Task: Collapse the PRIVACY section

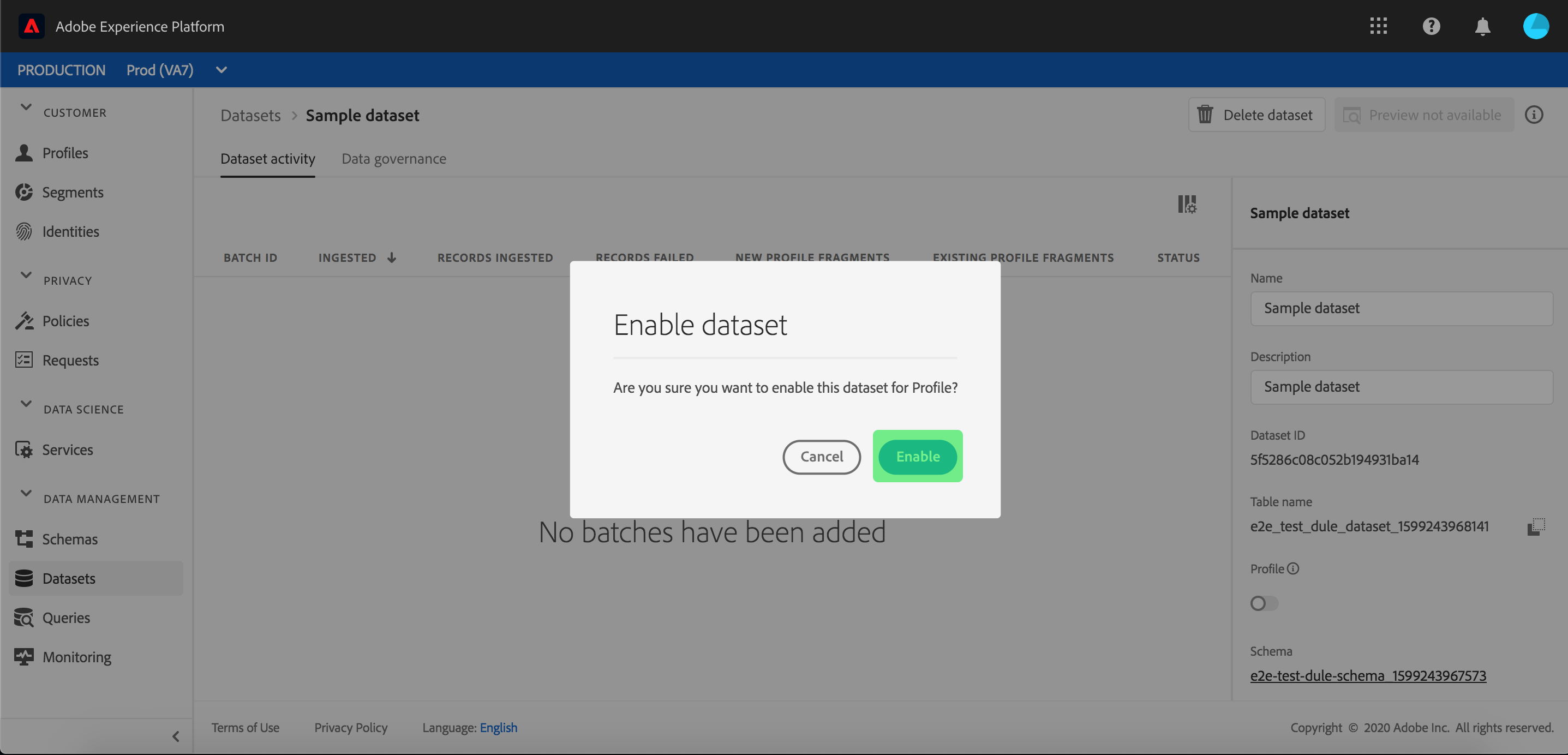Action: 26,275
